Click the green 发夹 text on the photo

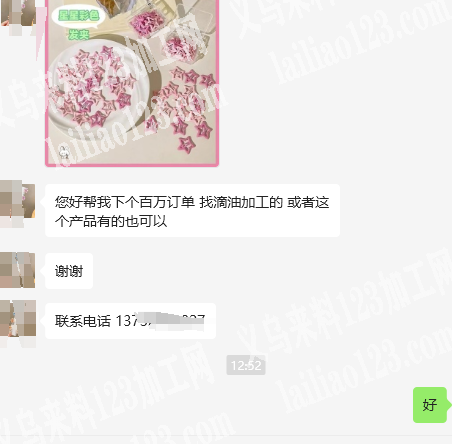(79, 34)
